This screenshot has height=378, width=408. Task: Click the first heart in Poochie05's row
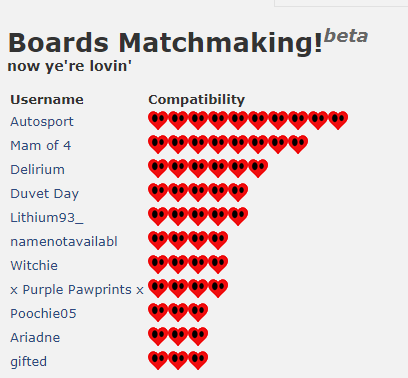(x=158, y=312)
